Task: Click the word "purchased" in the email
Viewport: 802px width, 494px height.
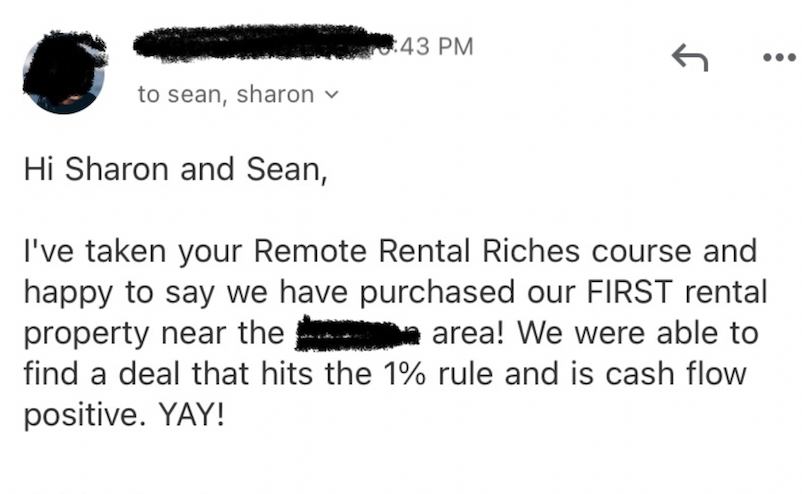Action: [x=437, y=293]
